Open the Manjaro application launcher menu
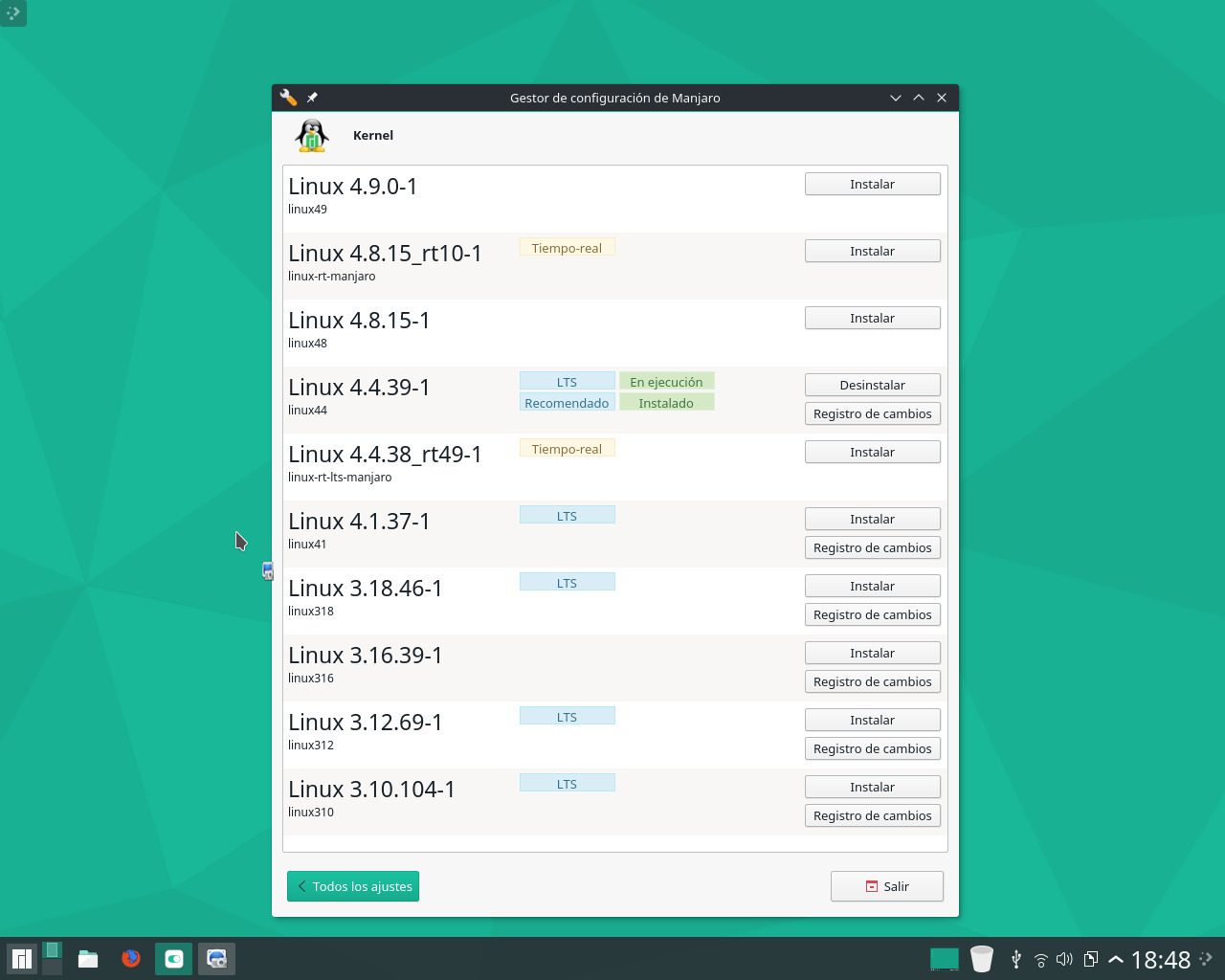The width and height of the screenshot is (1225, 980). [22, 959]
